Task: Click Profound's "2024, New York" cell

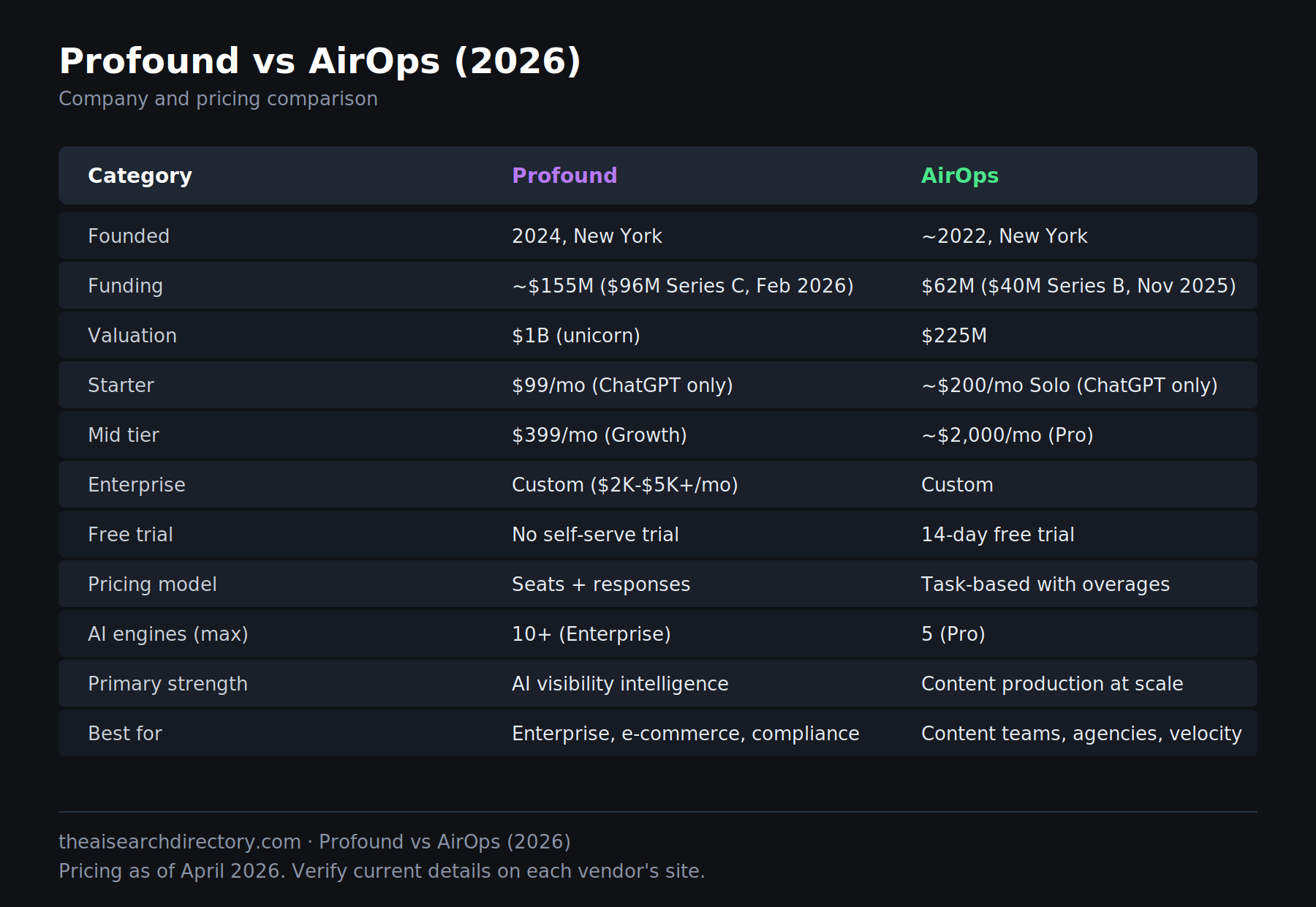Action: pos(586,236)
